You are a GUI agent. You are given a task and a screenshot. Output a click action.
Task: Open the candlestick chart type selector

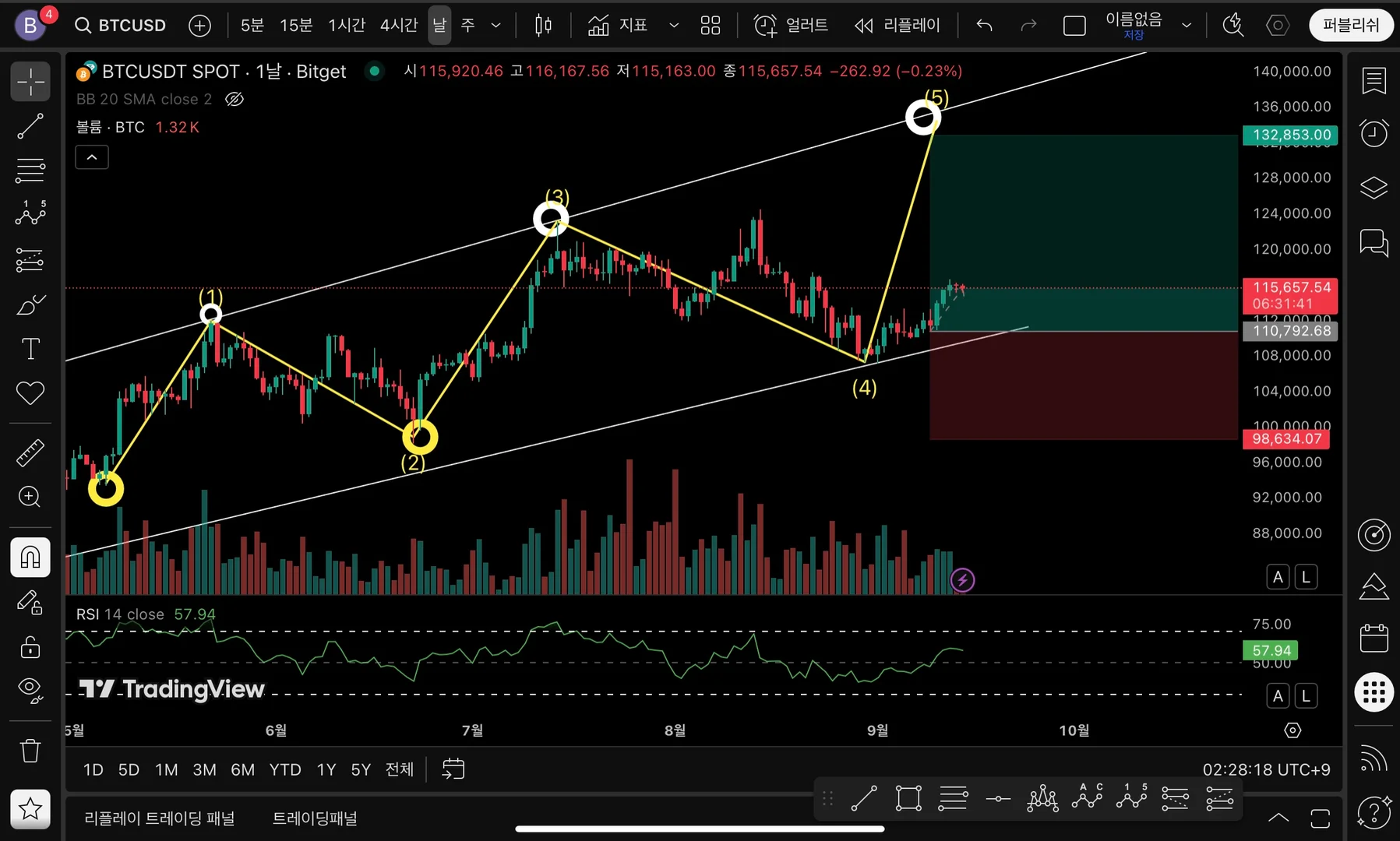(543, 26)
